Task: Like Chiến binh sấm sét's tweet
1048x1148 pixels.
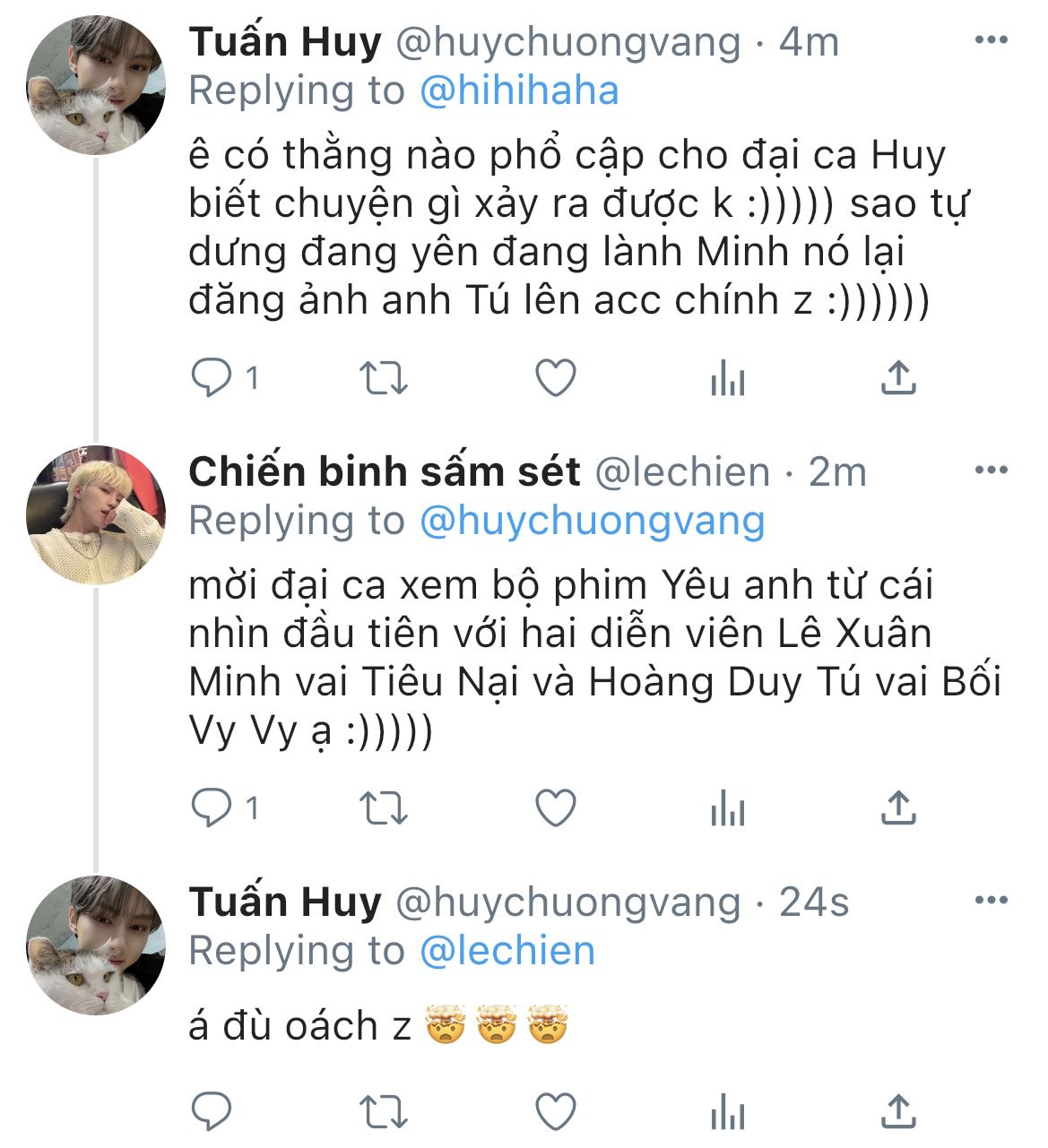Action: 555,809
